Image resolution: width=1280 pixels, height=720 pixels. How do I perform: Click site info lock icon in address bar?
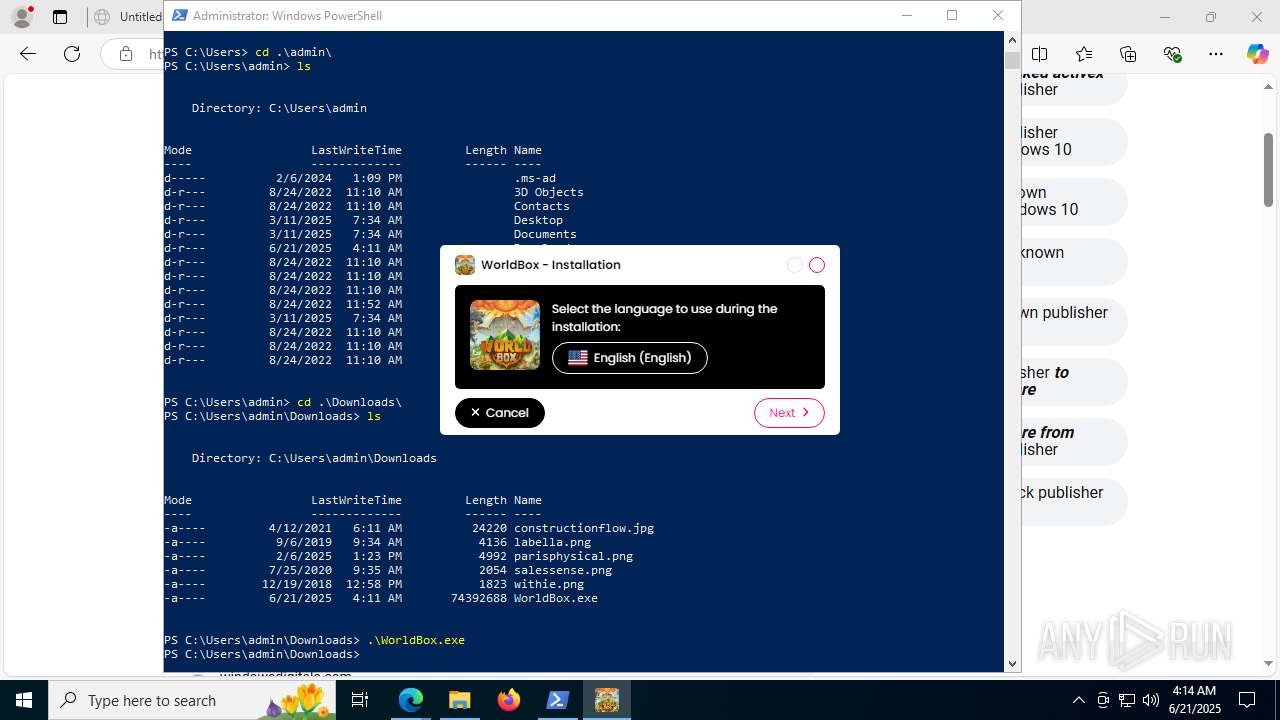126,54
